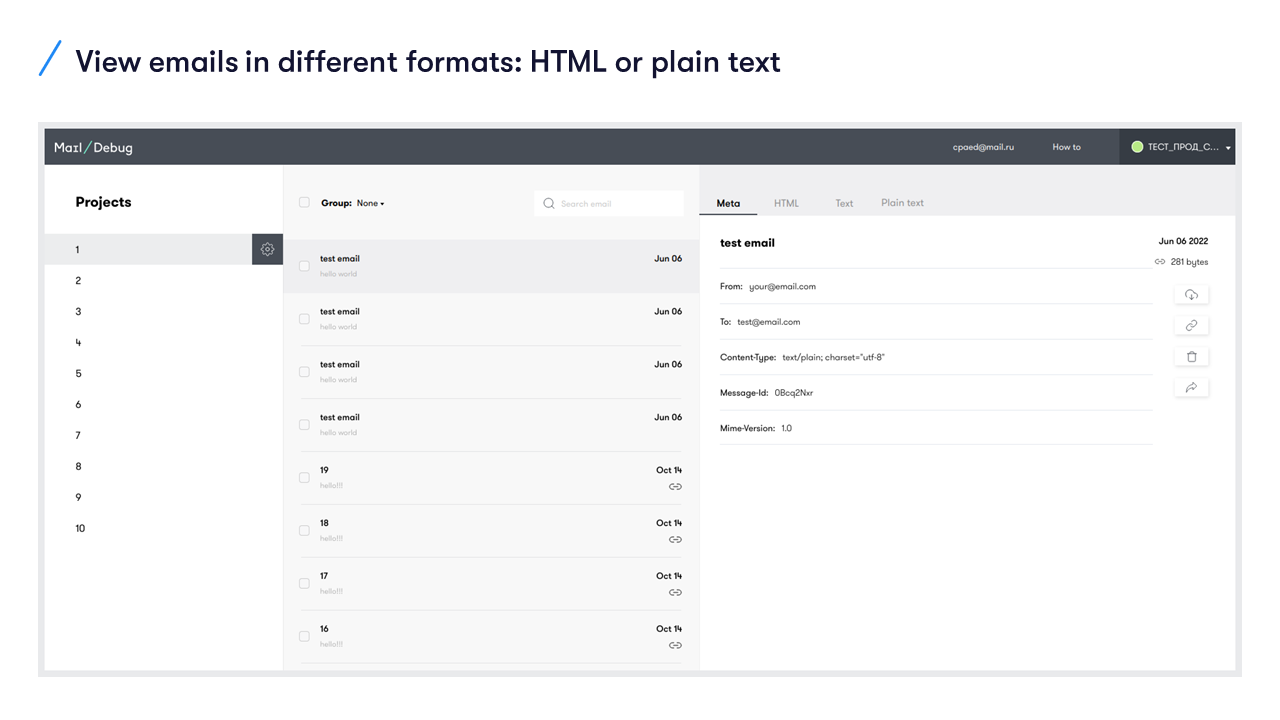Click the download email icon
1280x720 pixels.
pyautogui.click(x=1191, y=294)
